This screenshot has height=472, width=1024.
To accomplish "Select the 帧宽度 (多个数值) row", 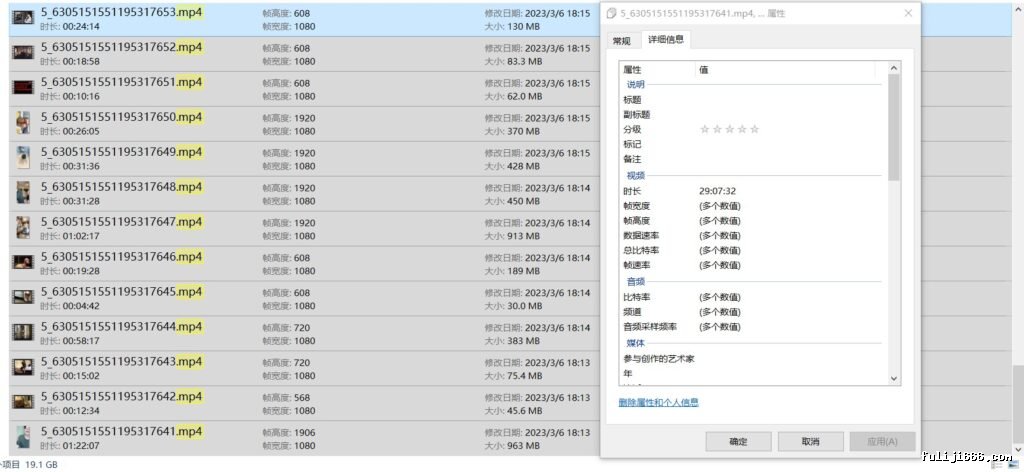I will [751, 206].
